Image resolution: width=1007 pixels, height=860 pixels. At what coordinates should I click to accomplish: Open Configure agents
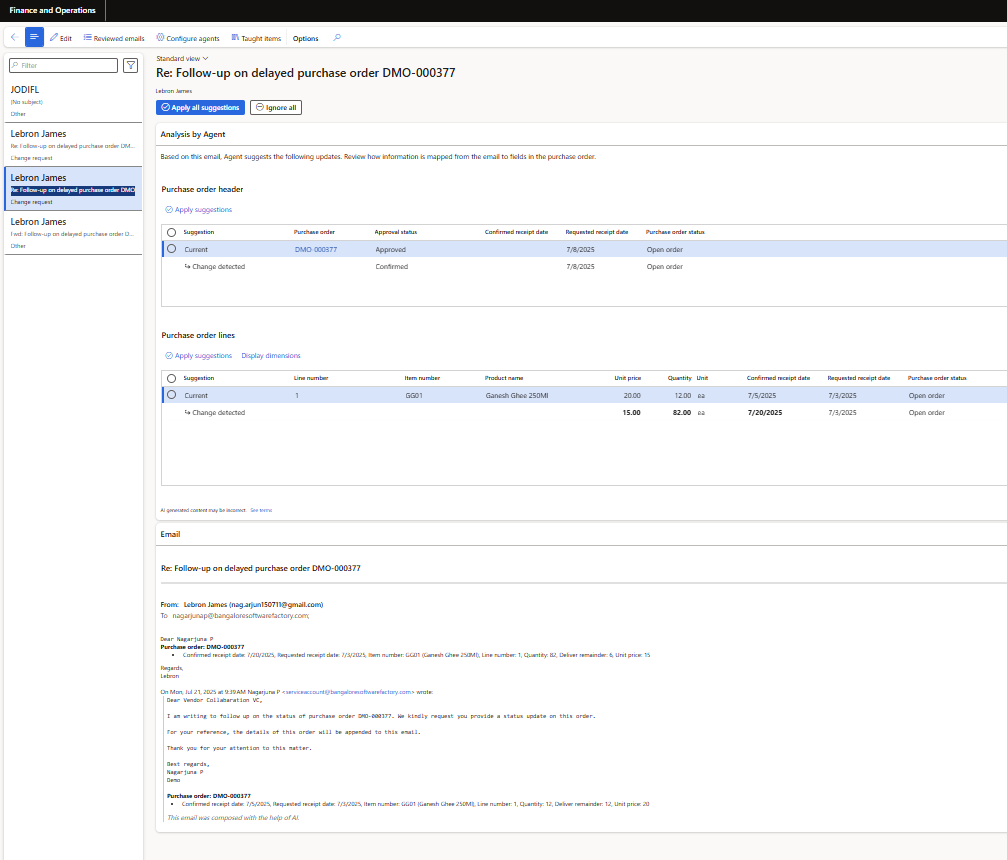pos(188,38)
